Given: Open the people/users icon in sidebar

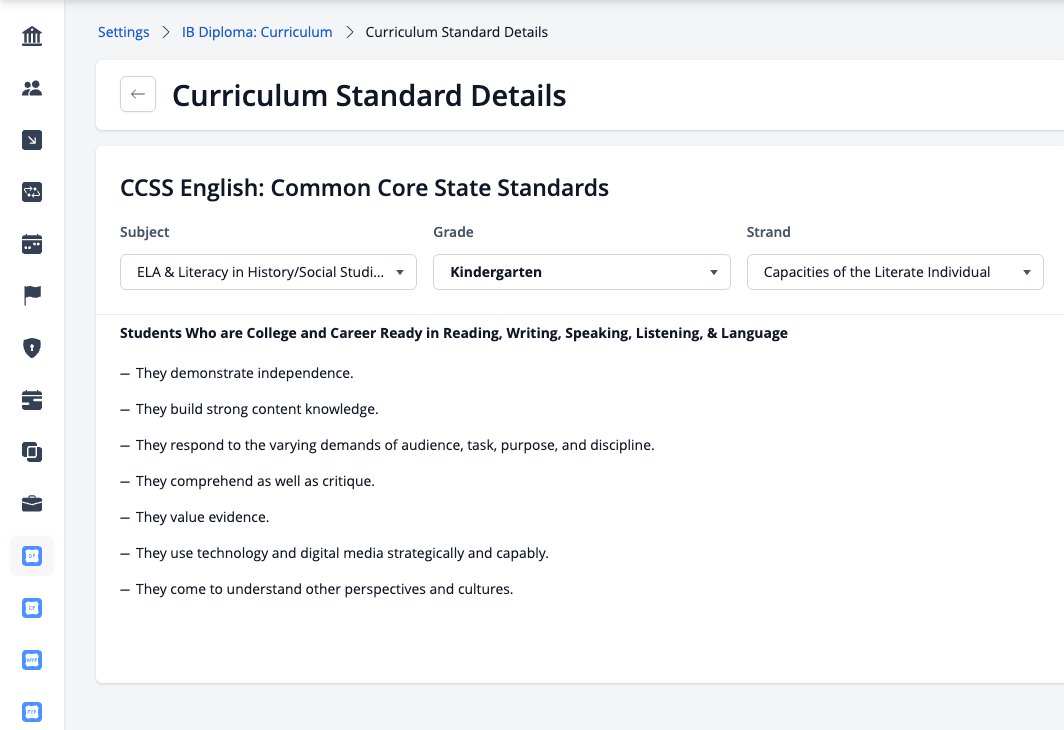Looking at the screenshot, I should pyautogui.click(x=32, y=88).
